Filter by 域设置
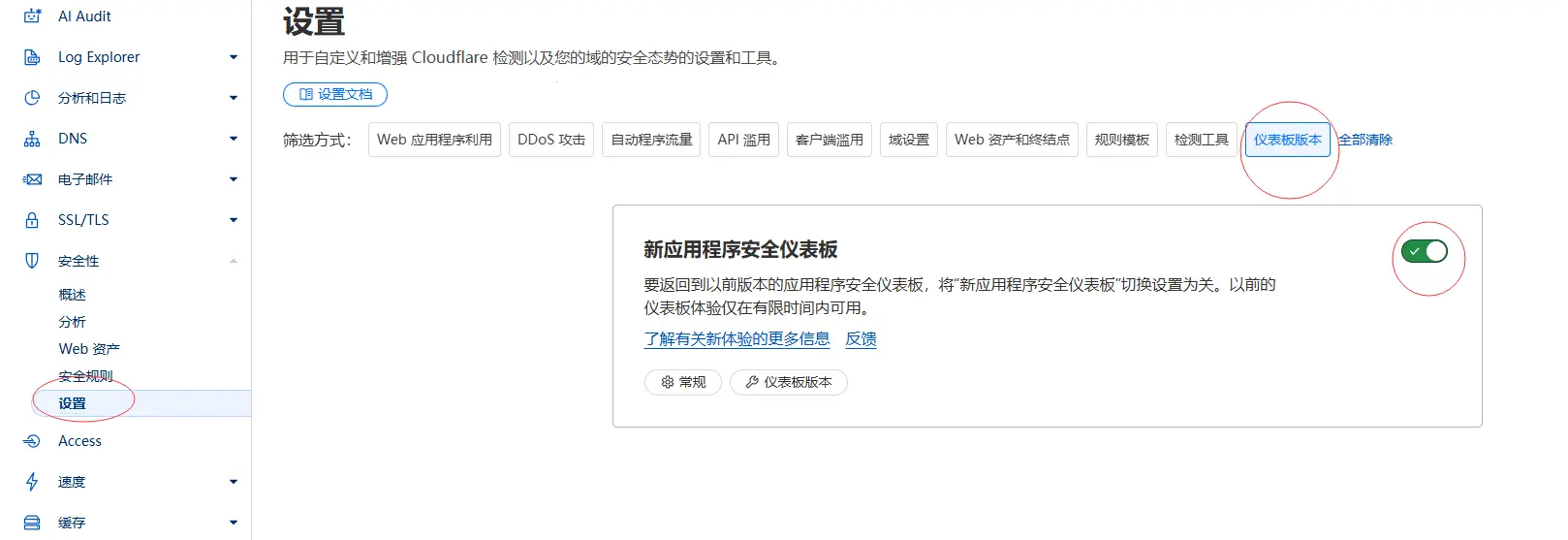This screenshot has height=540, width=1568. (x=909, y=140)
